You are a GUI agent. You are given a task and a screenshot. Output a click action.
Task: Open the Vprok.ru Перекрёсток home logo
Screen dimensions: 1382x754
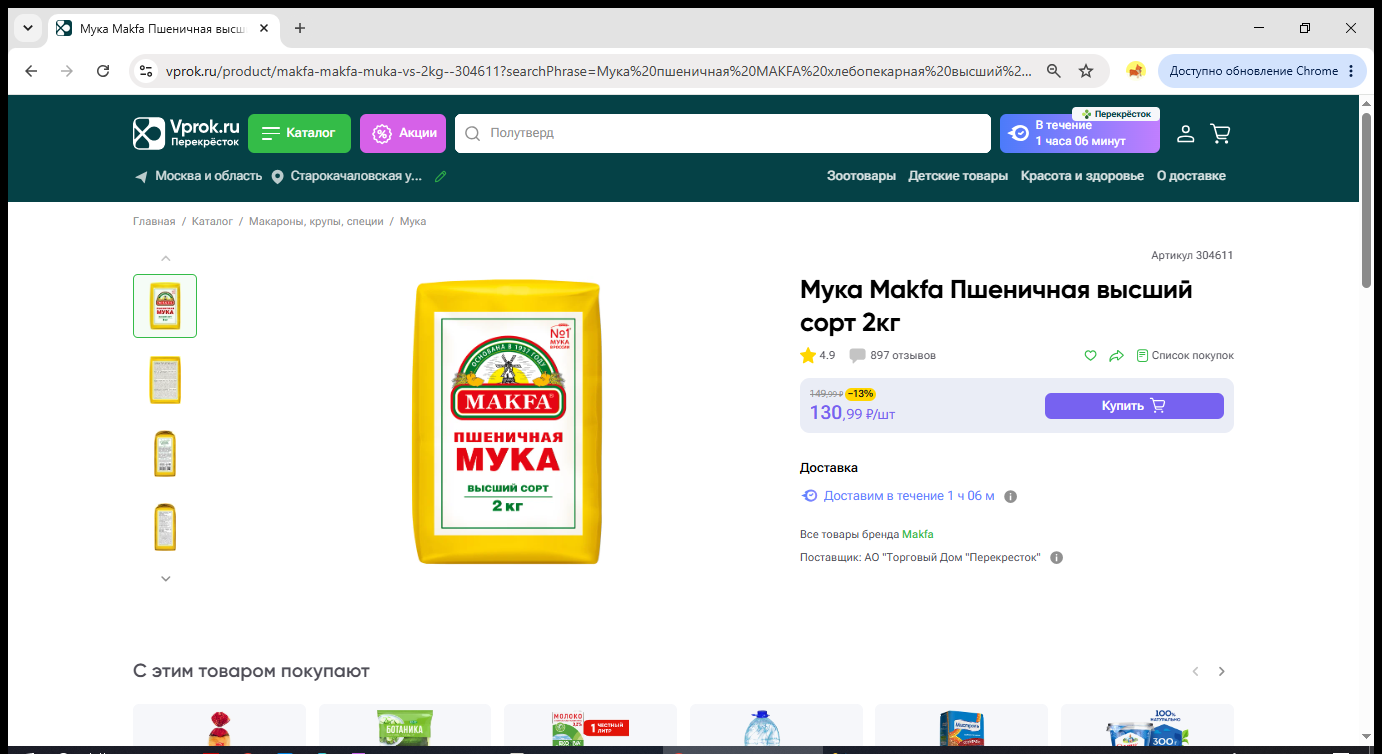coord(187,133)
